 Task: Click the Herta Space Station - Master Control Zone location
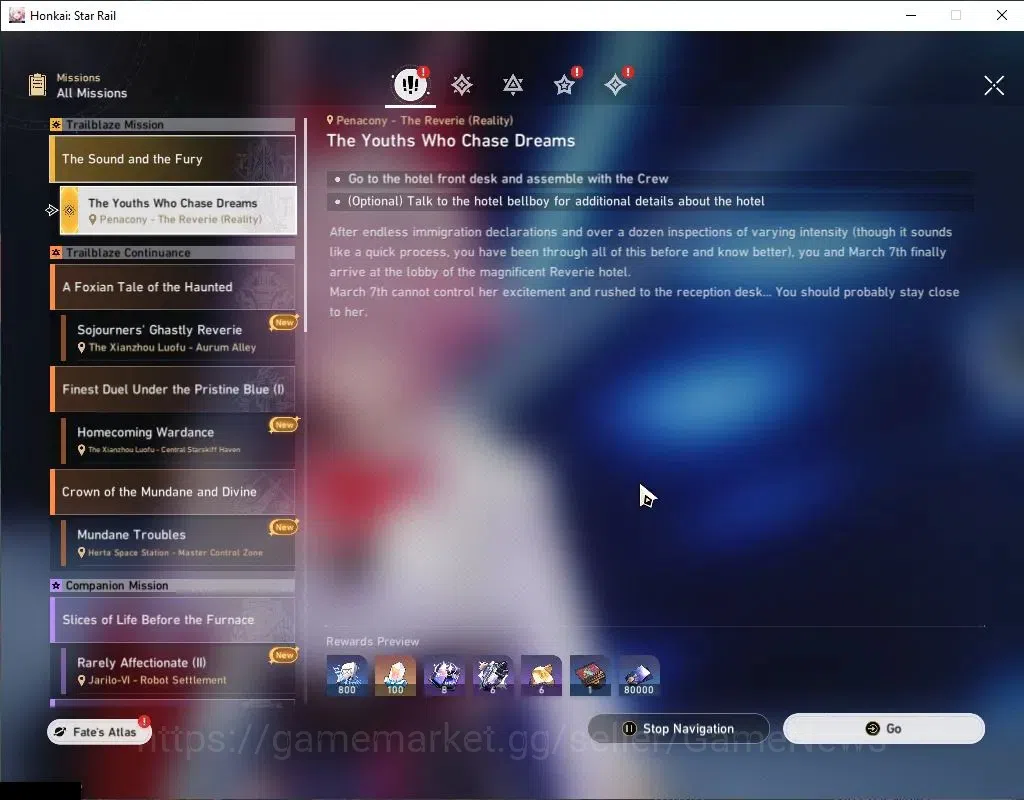[x=175, y=552]
